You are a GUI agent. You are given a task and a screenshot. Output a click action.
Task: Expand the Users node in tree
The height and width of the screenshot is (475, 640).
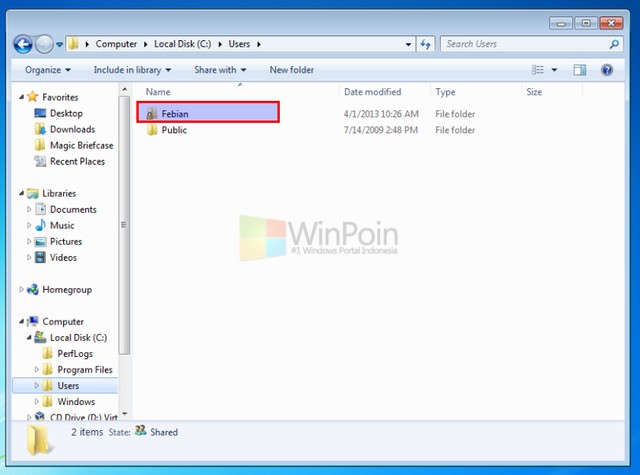pyautogui.click(x=37, y=386)
